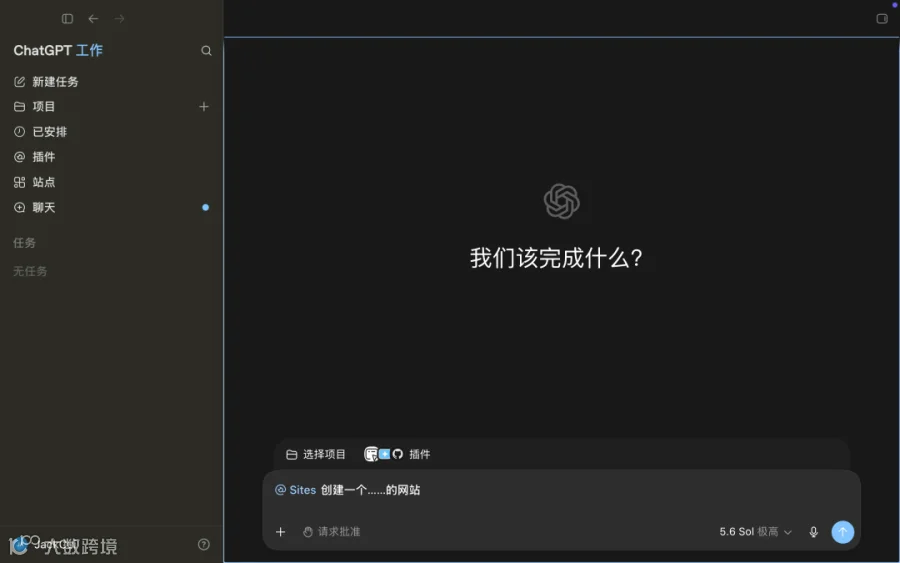Viewport: 900px width, 563px height.
Task: Open help question mark icon
Action: click(204, 545)
